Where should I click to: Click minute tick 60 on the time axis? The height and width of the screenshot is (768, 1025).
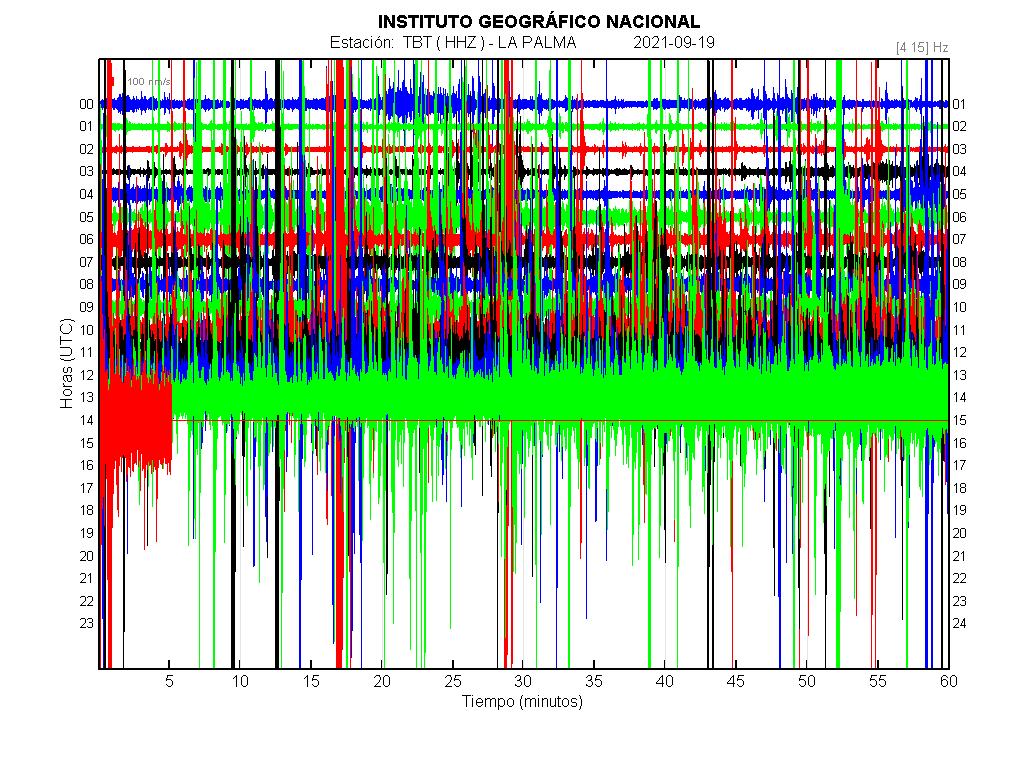949,681
